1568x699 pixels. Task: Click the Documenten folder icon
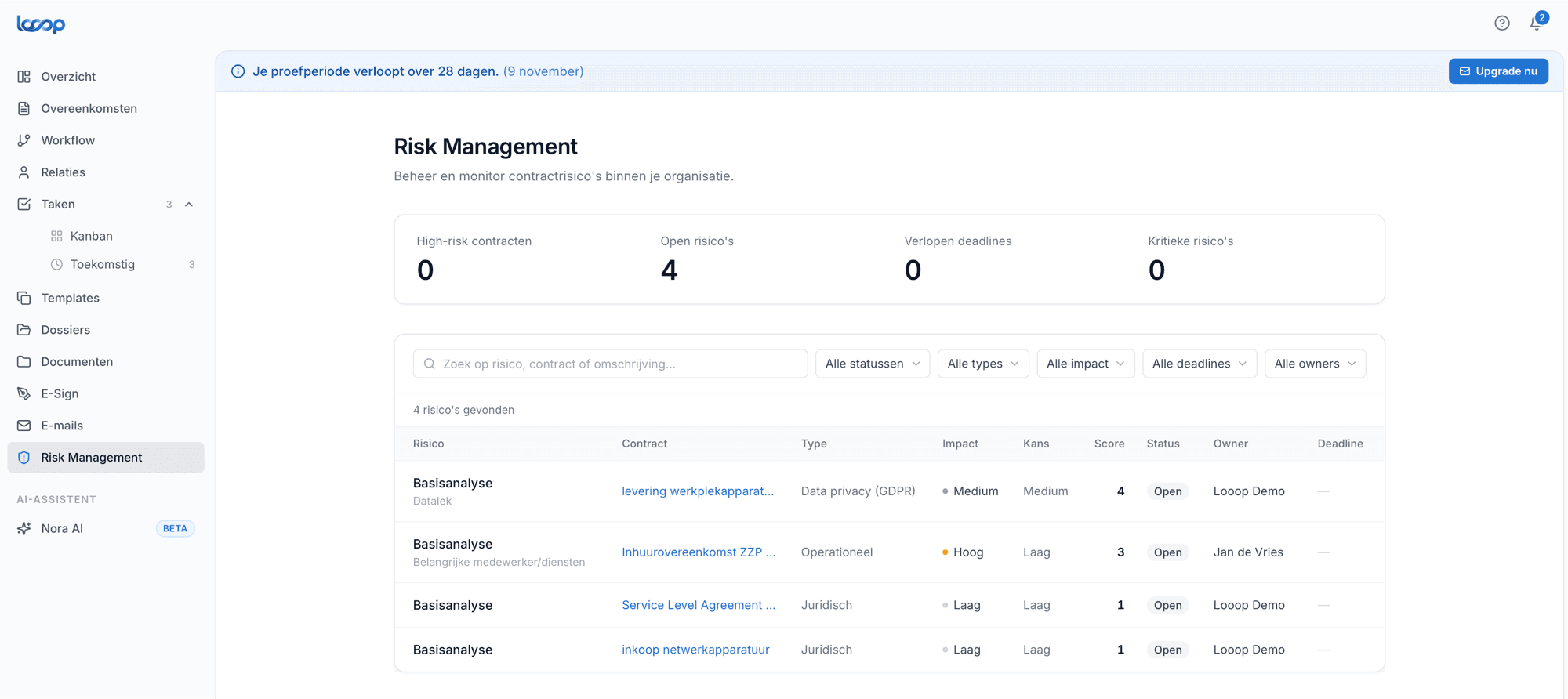[24, 362]
